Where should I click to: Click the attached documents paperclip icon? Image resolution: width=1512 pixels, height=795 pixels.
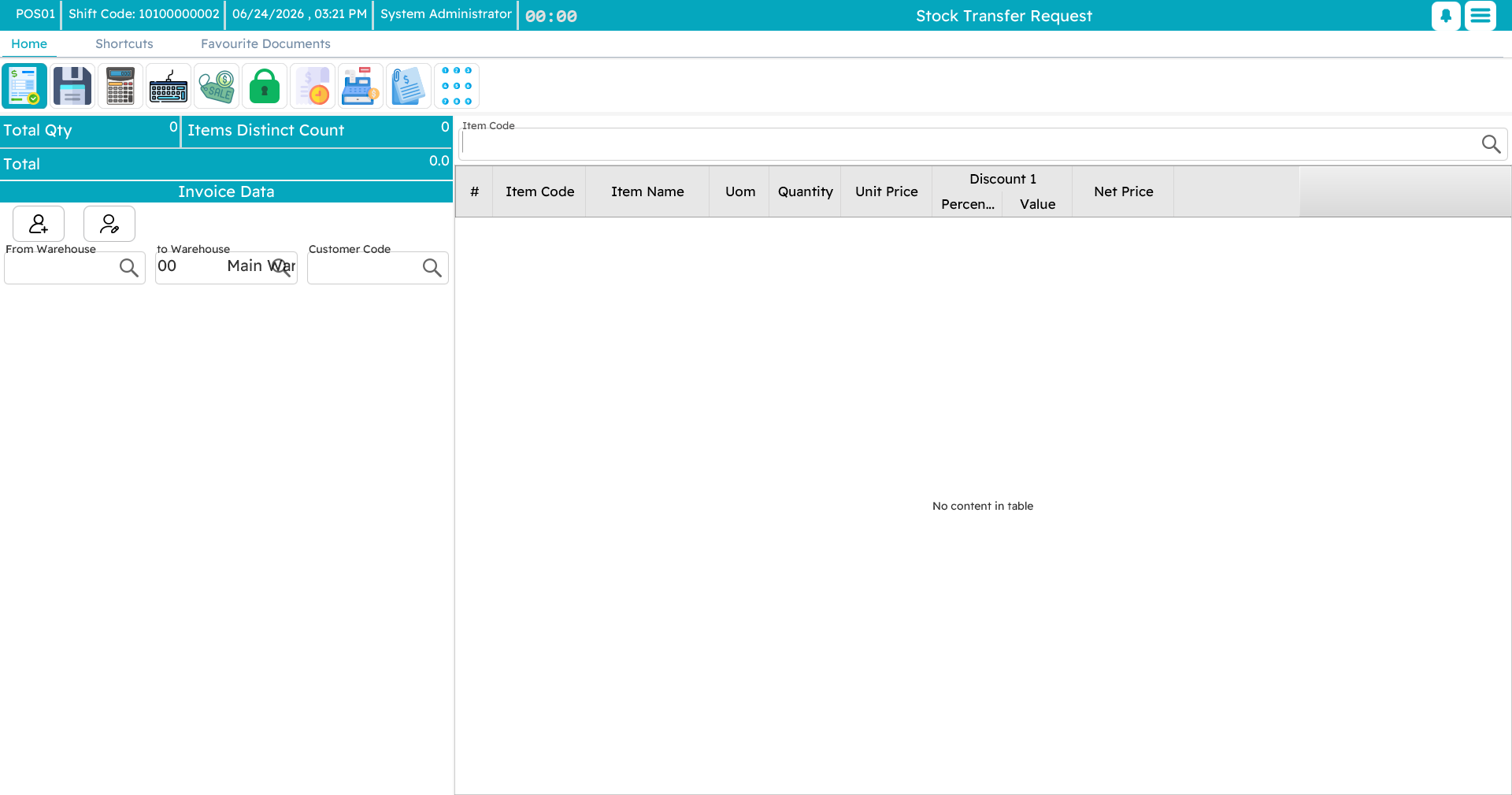click(409, 86)
